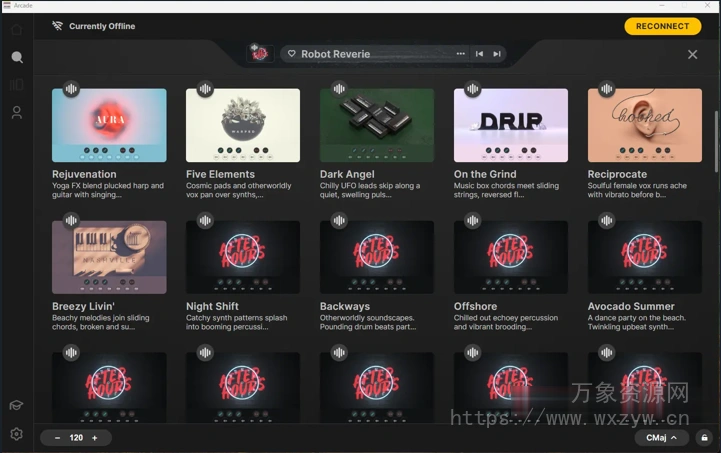Open the user profile icon

point(16,113)
